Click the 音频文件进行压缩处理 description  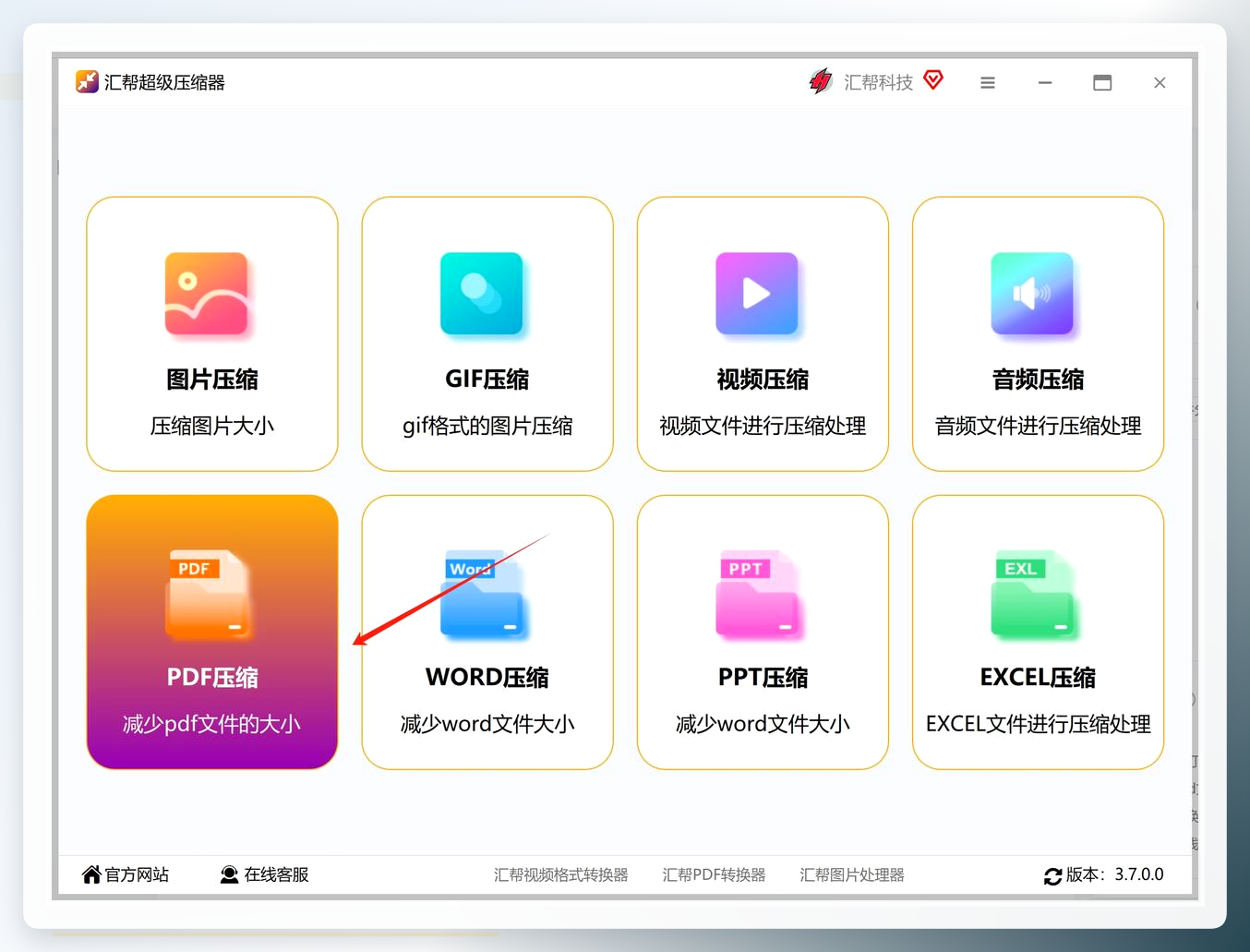coord(1038,426)
